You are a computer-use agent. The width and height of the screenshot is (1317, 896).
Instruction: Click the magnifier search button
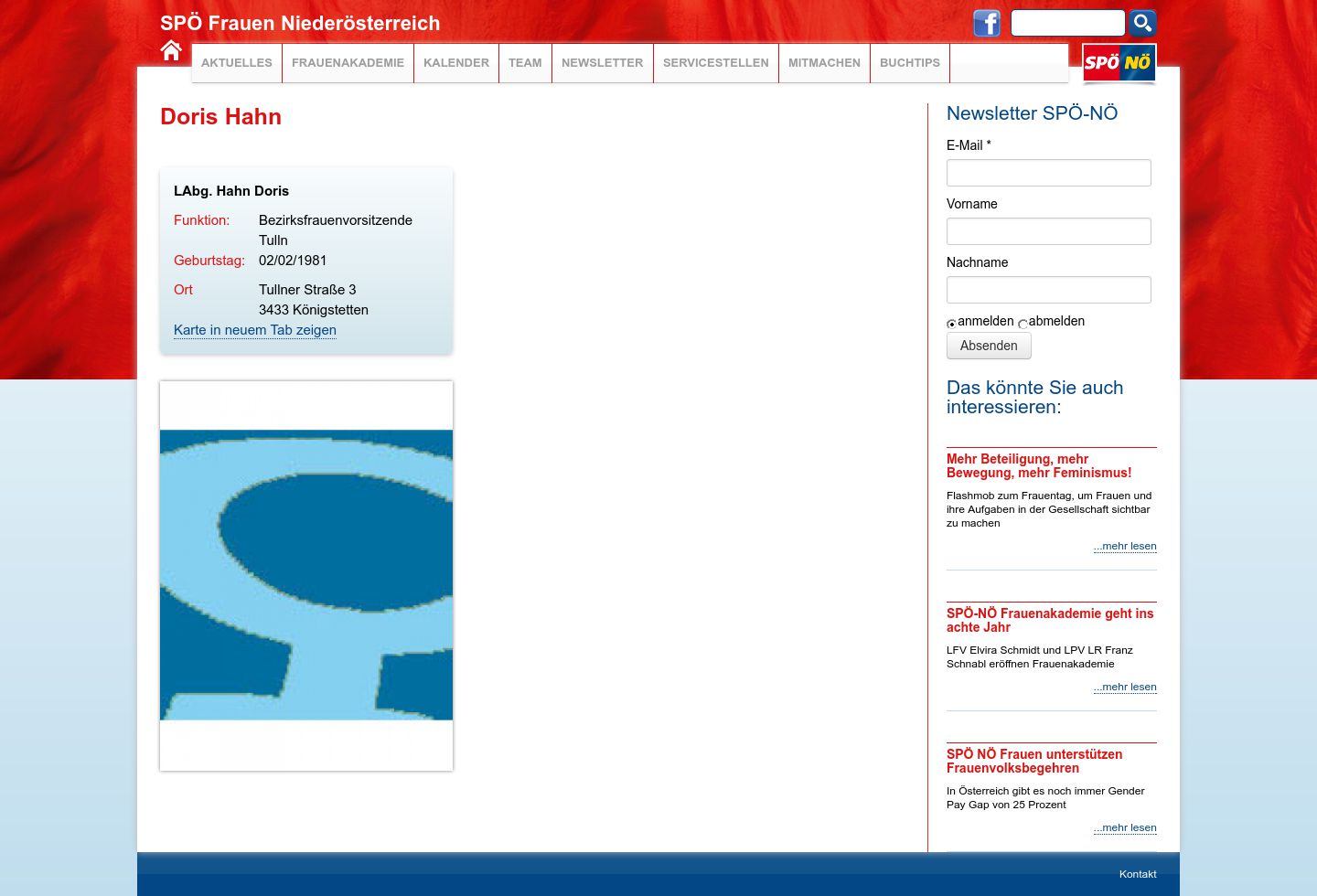click(x=1142, y=23)
